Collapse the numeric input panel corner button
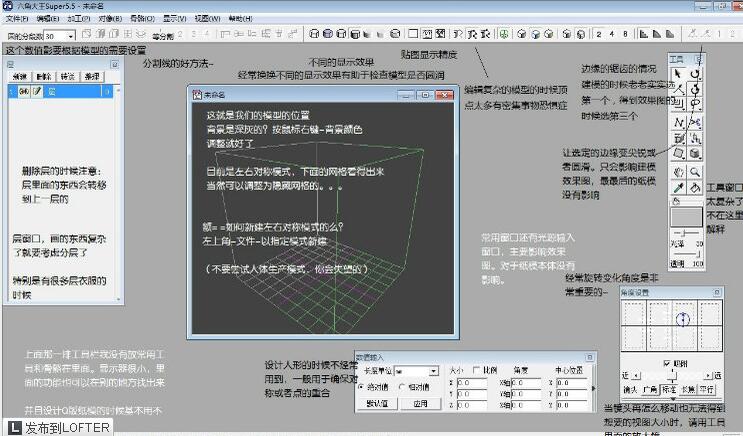Image resolution: width=743 pixels, height=436 pixels. point(589,357)
